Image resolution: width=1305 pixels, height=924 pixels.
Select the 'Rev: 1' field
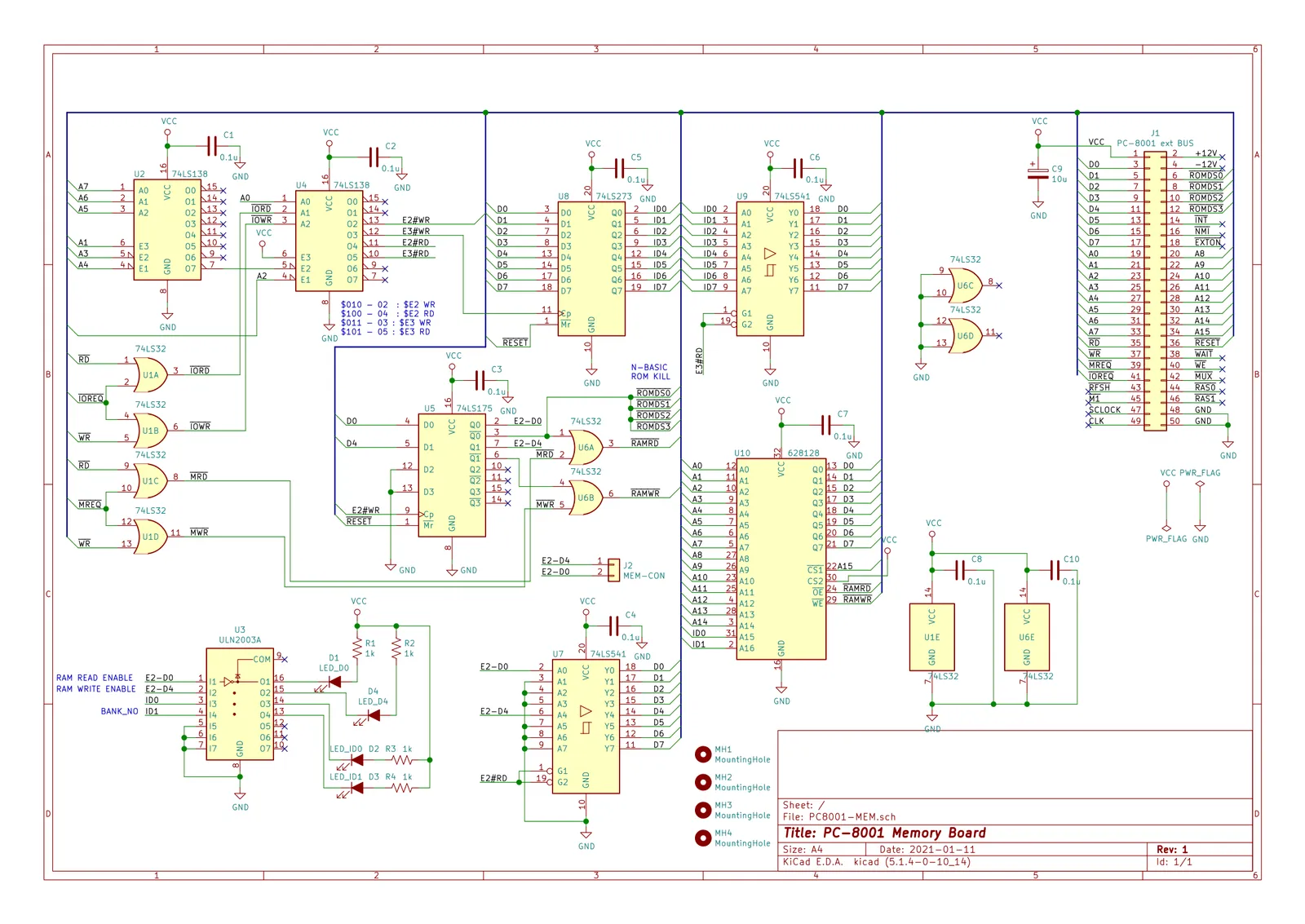click(1172, 849)
